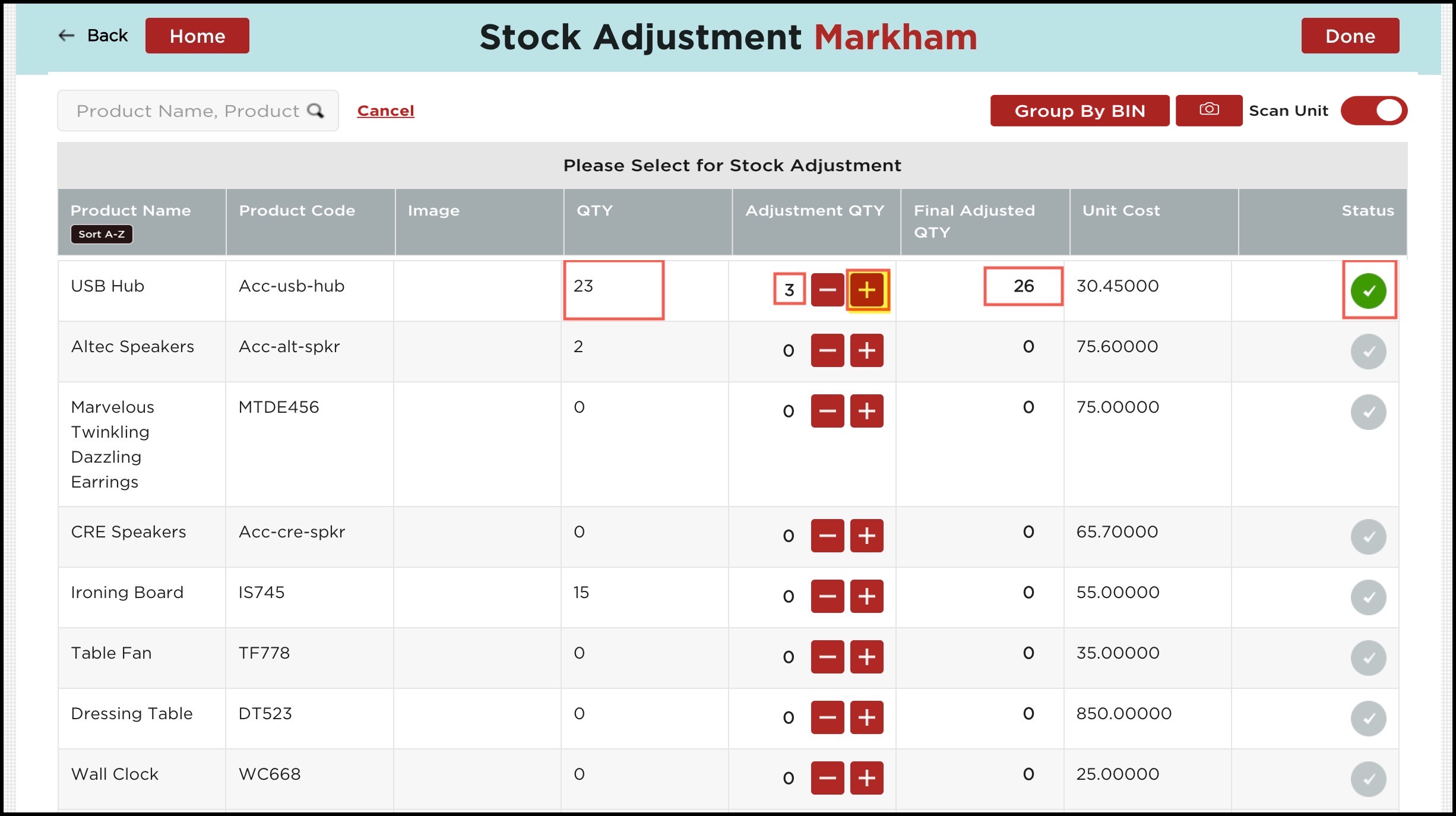Click the camera scan icon button
This screenshot has height=816, width=1456.
(x=1208, y=110)
